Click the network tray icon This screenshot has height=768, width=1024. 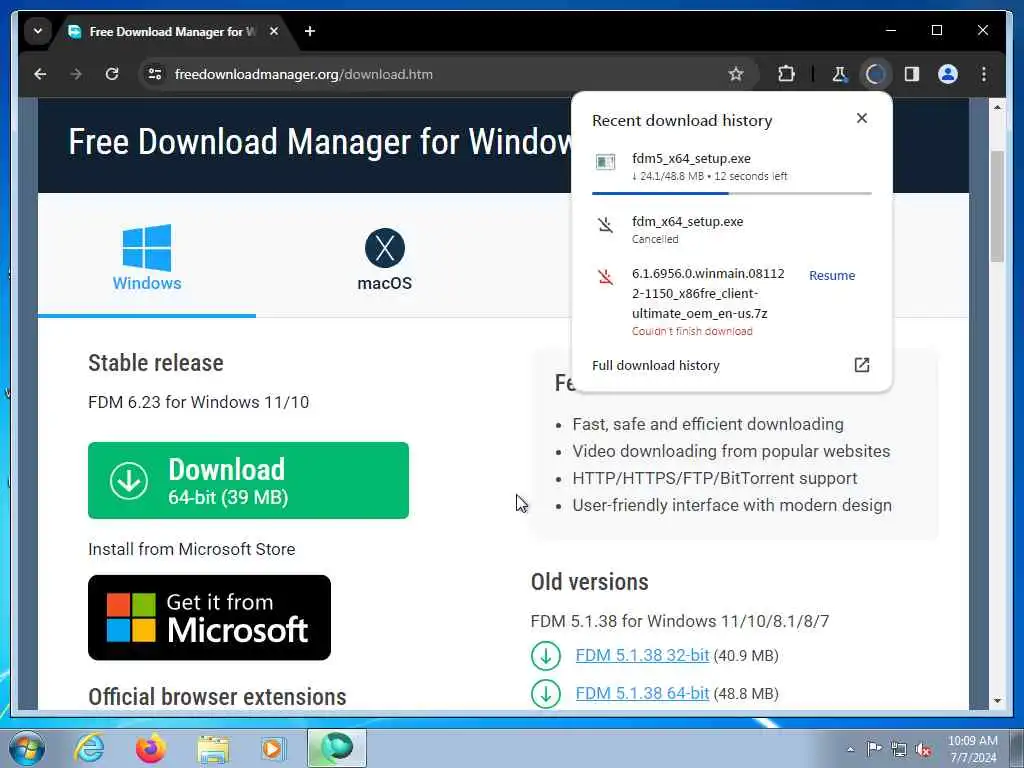pyautogui.click(x=899, y=749)
